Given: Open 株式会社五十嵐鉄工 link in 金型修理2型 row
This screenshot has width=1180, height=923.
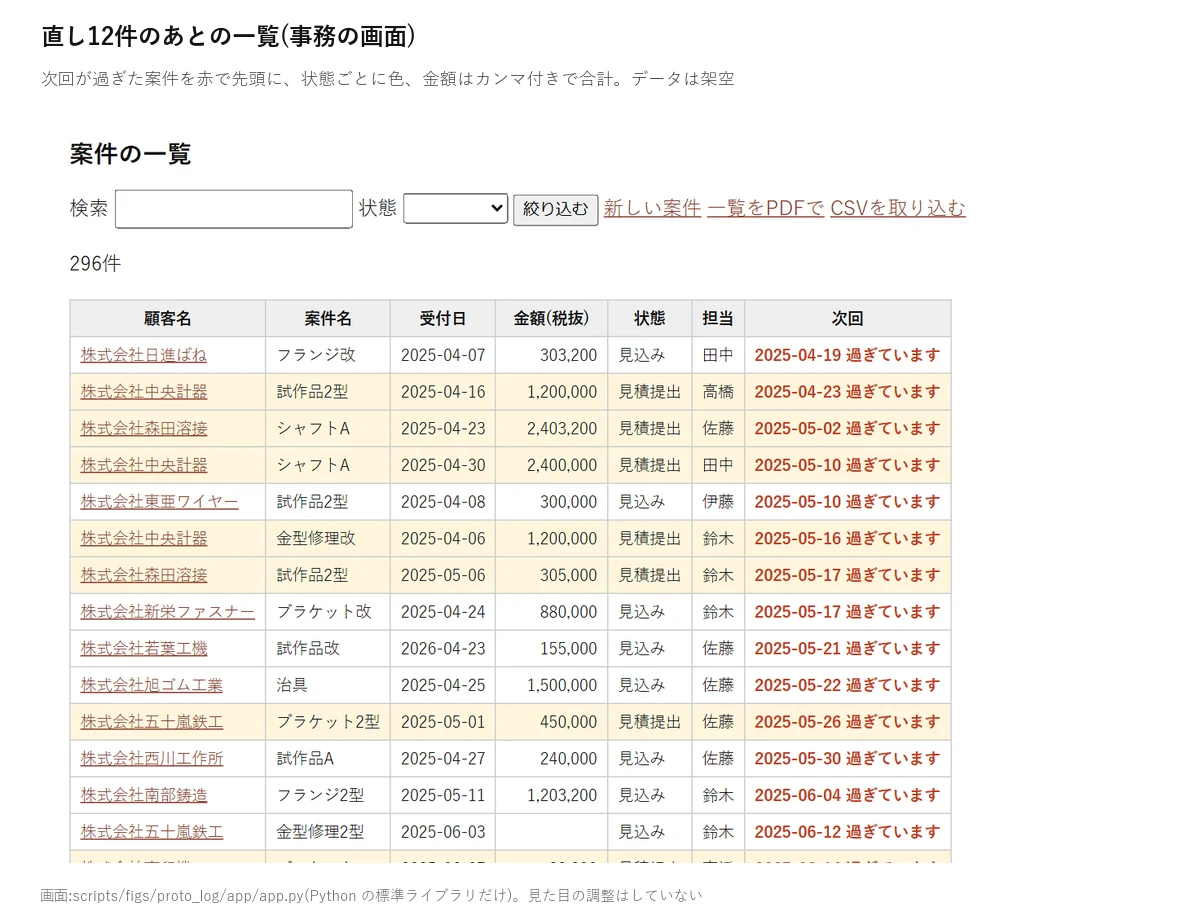Looking at the screenshot, I should (151, 832).
